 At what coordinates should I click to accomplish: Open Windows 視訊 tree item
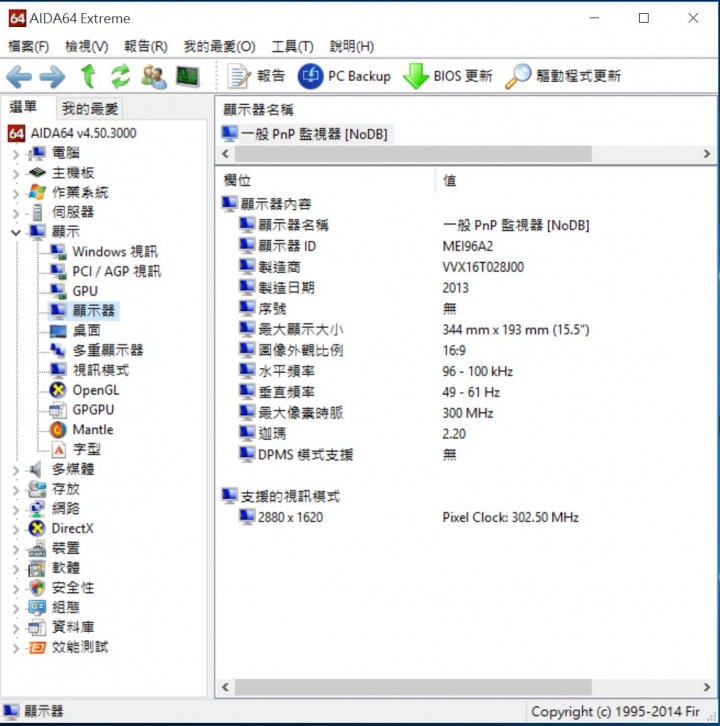[104, 251]
